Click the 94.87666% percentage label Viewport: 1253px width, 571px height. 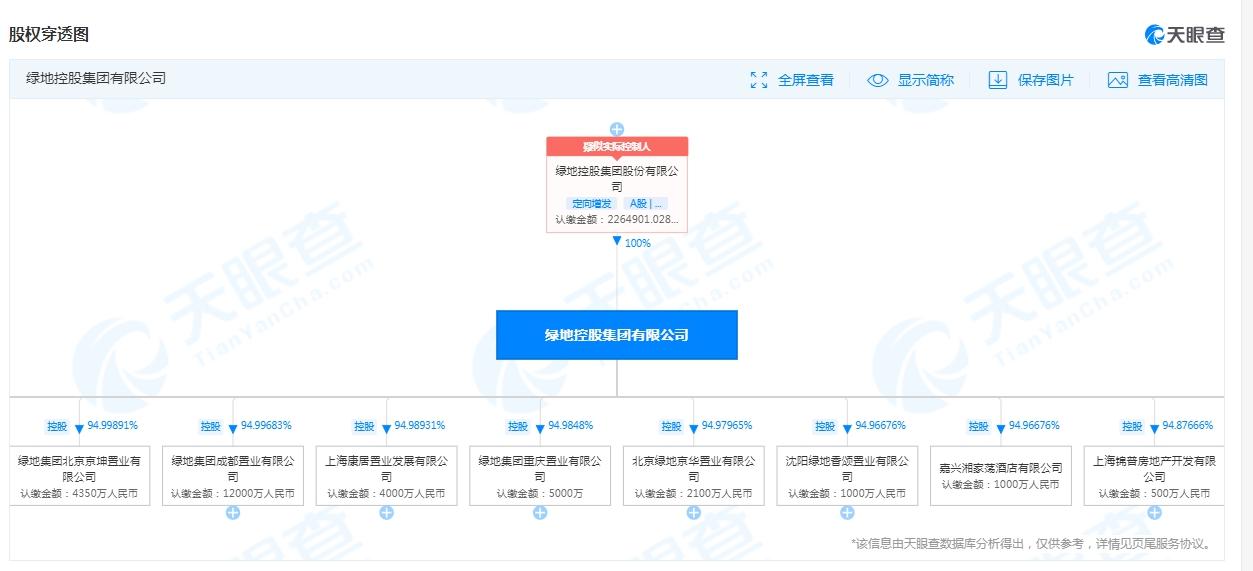(x=1188, y=425)
